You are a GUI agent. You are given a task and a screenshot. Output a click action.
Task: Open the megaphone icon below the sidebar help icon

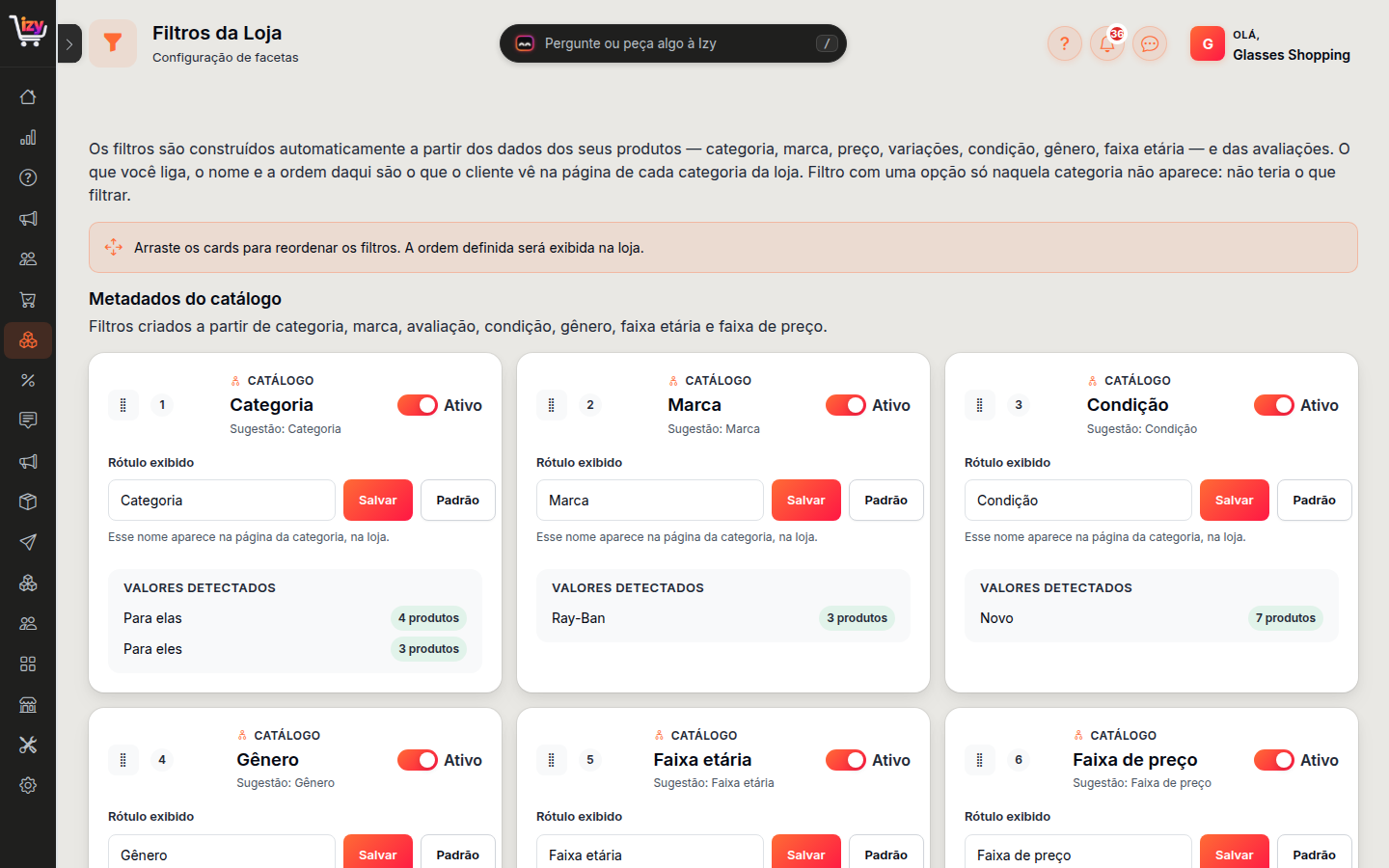[x=28, y=218]
